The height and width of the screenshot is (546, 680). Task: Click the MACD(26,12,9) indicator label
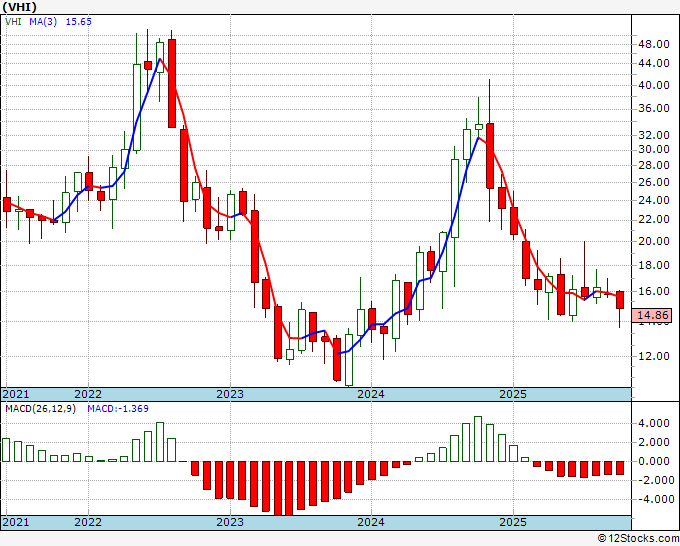[40, 409]
